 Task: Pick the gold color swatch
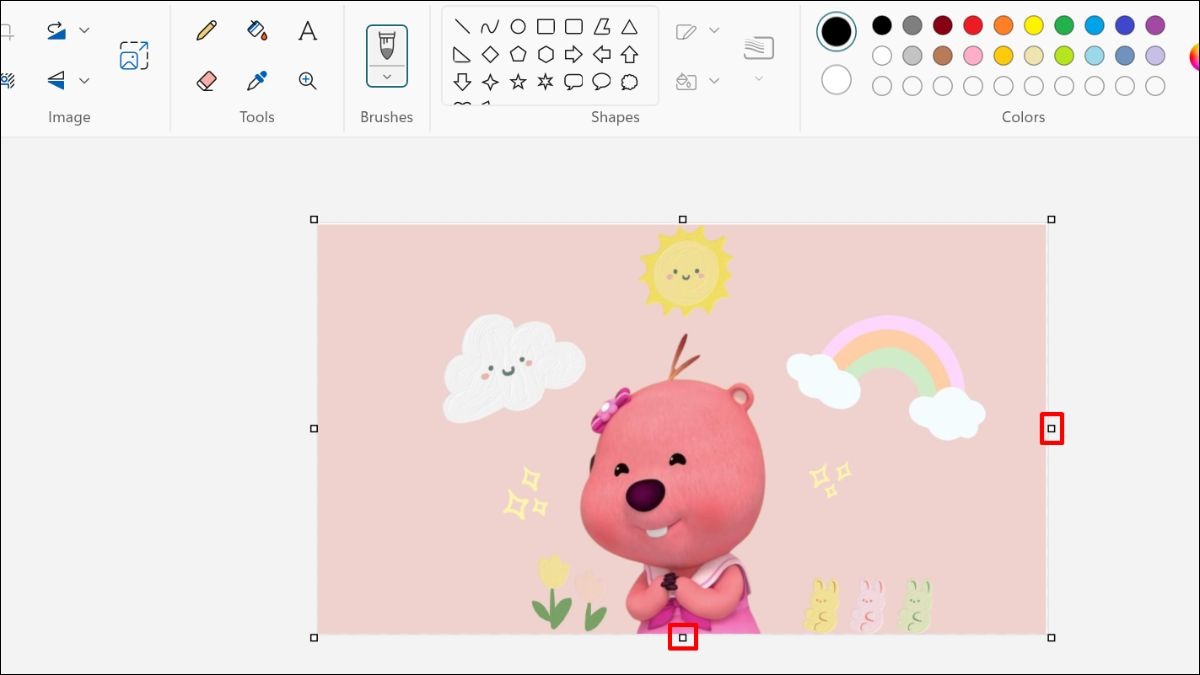1003,56
